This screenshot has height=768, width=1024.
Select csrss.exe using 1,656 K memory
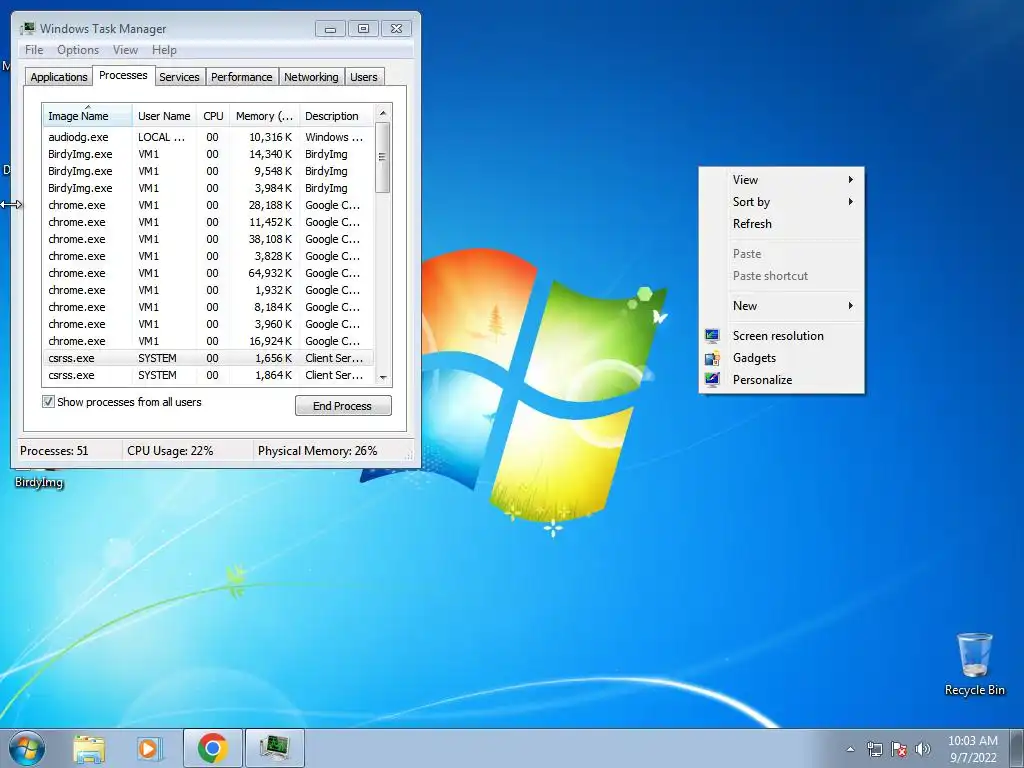click(x=208, y=358)
